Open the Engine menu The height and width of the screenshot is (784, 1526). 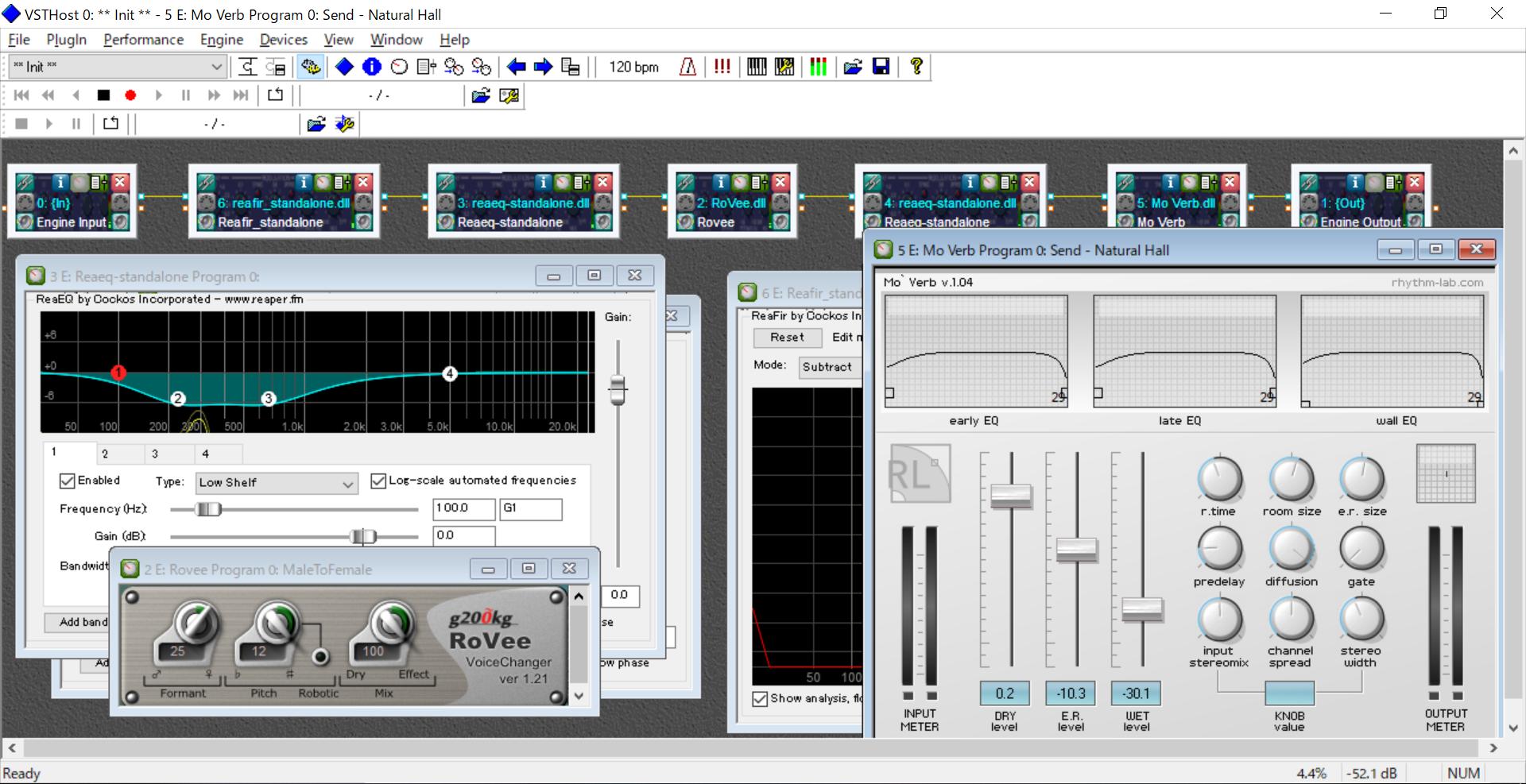[222, 40]
